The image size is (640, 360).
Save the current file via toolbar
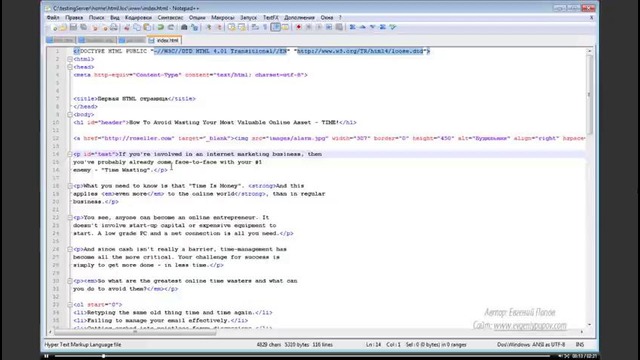click(73, 27)
